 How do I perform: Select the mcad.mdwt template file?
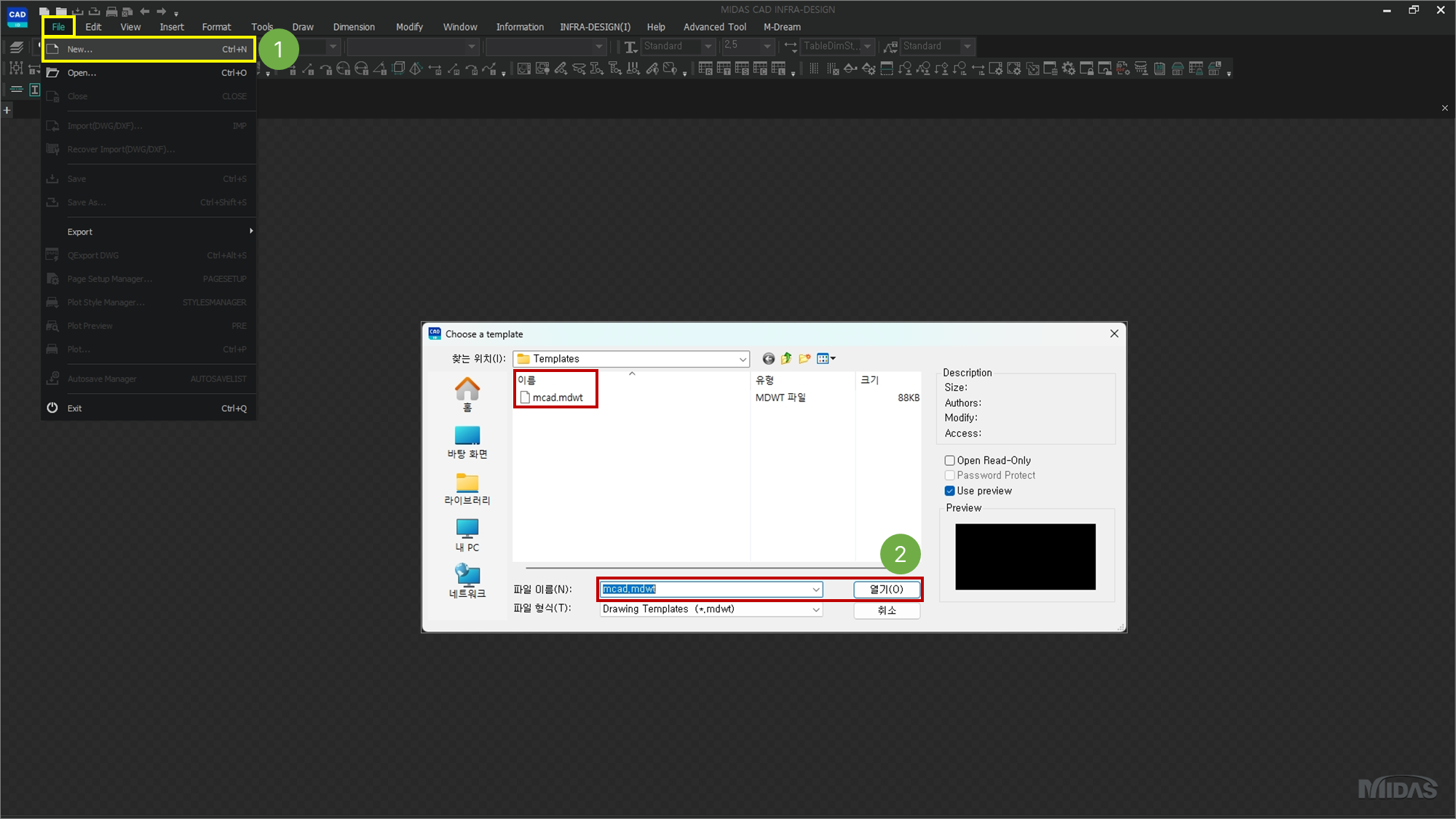(x=551, y=397)
